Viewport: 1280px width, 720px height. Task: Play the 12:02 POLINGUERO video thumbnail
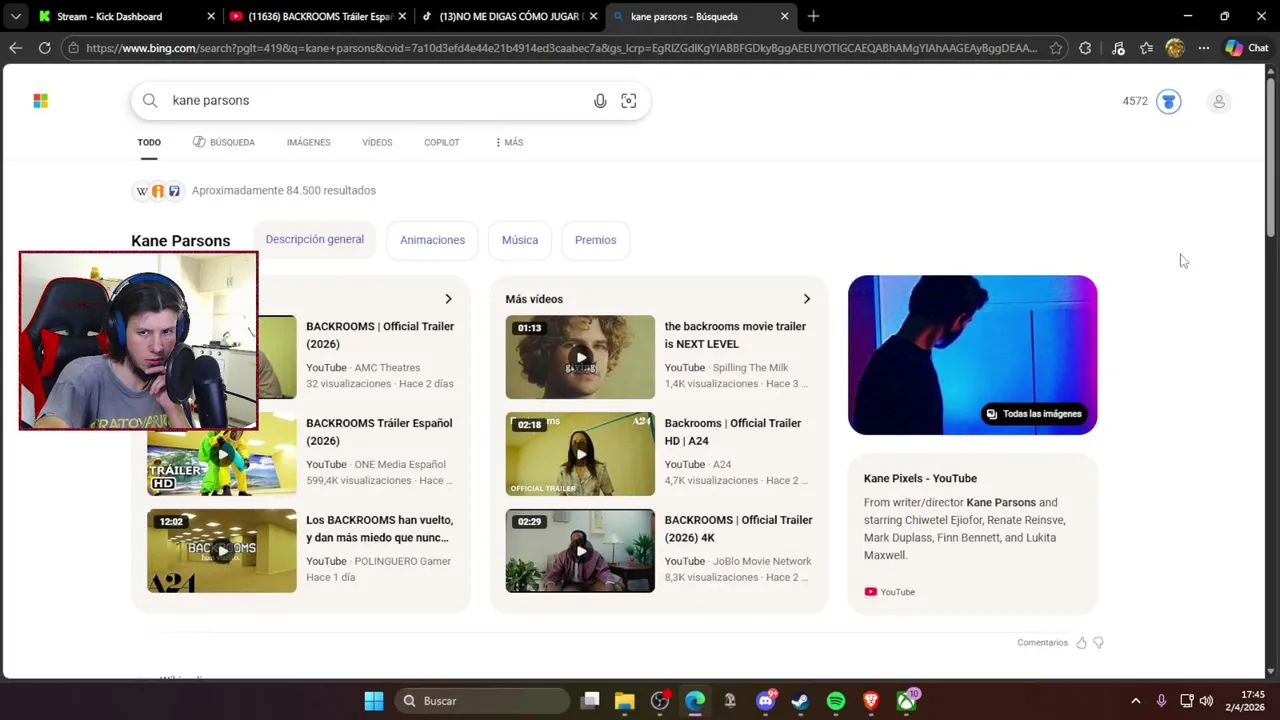222,551
